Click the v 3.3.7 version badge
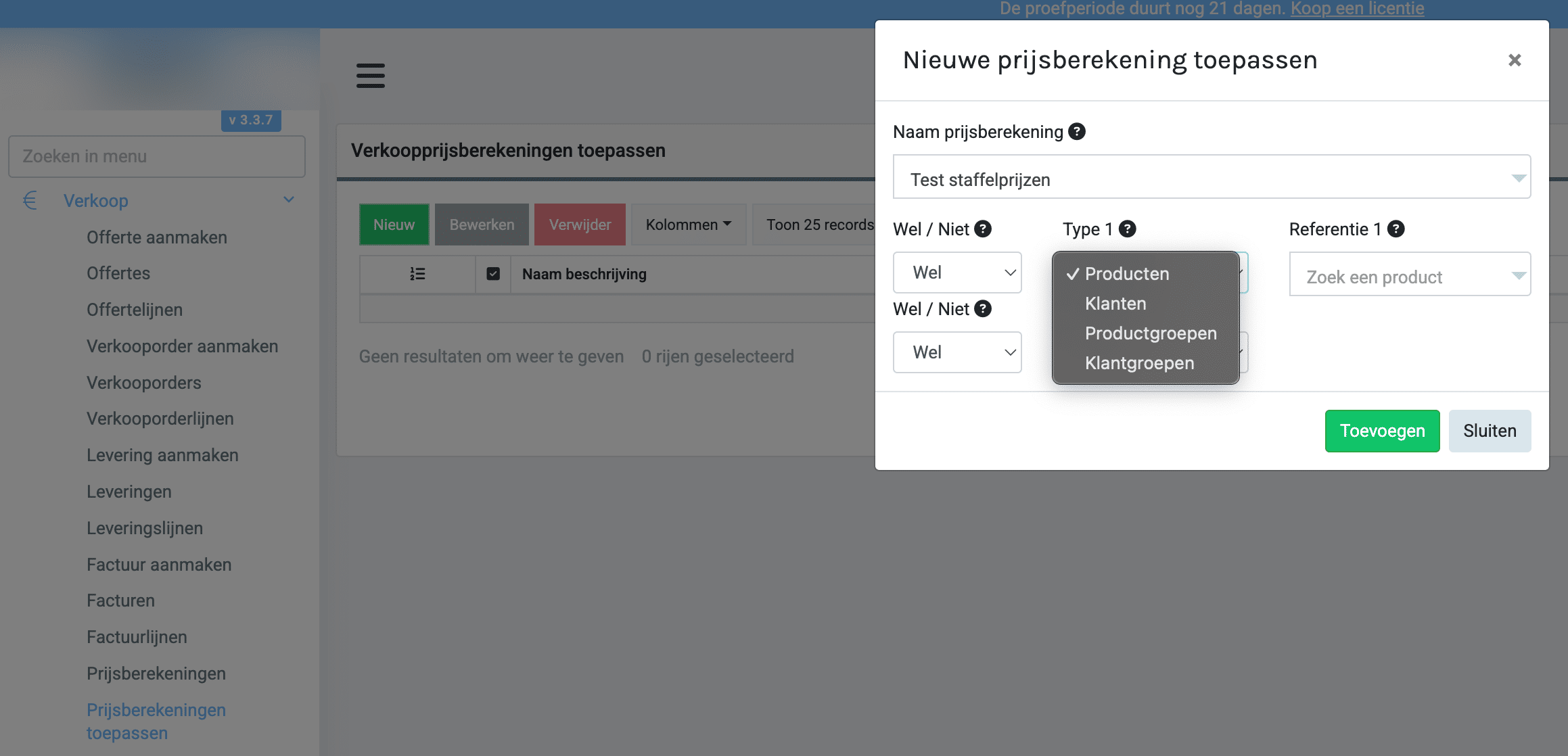Image resolution: width=1568 pixels, height=756 pixels. 251,120
